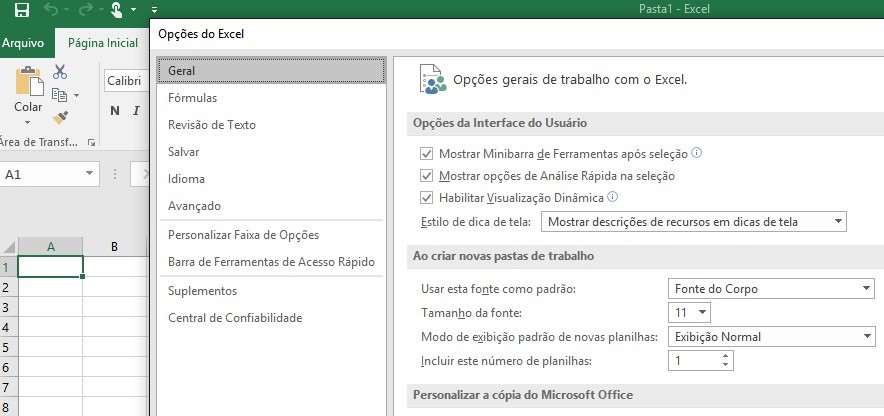Toggle Habilitar Visualização Dinâmica checkbox

click(x=427, y=198)
